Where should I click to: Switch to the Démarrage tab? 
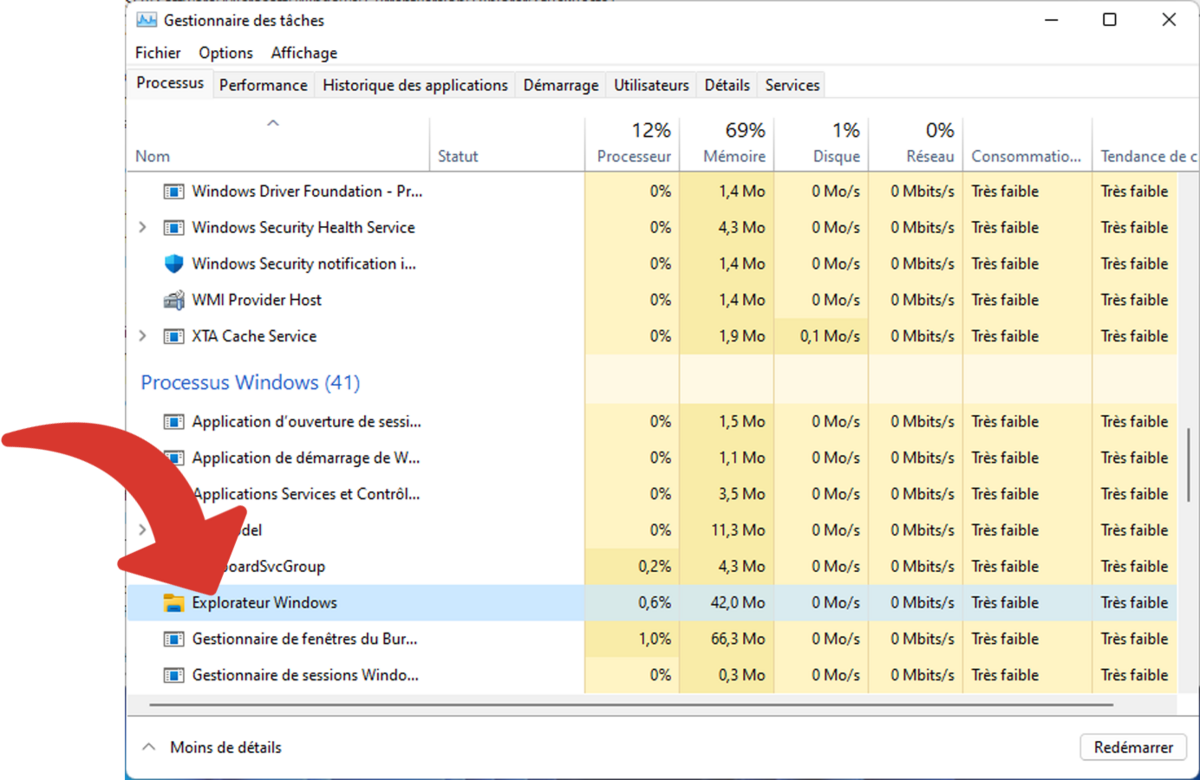[561, 85]
